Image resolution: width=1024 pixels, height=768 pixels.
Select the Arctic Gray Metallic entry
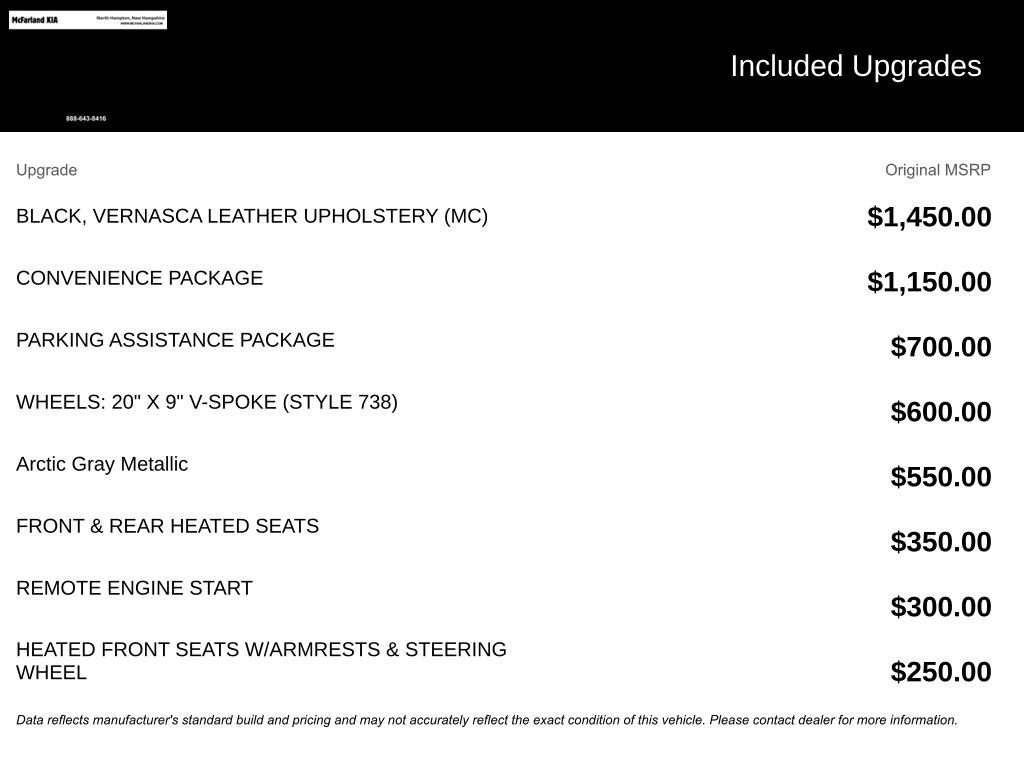tap(102, 464)
